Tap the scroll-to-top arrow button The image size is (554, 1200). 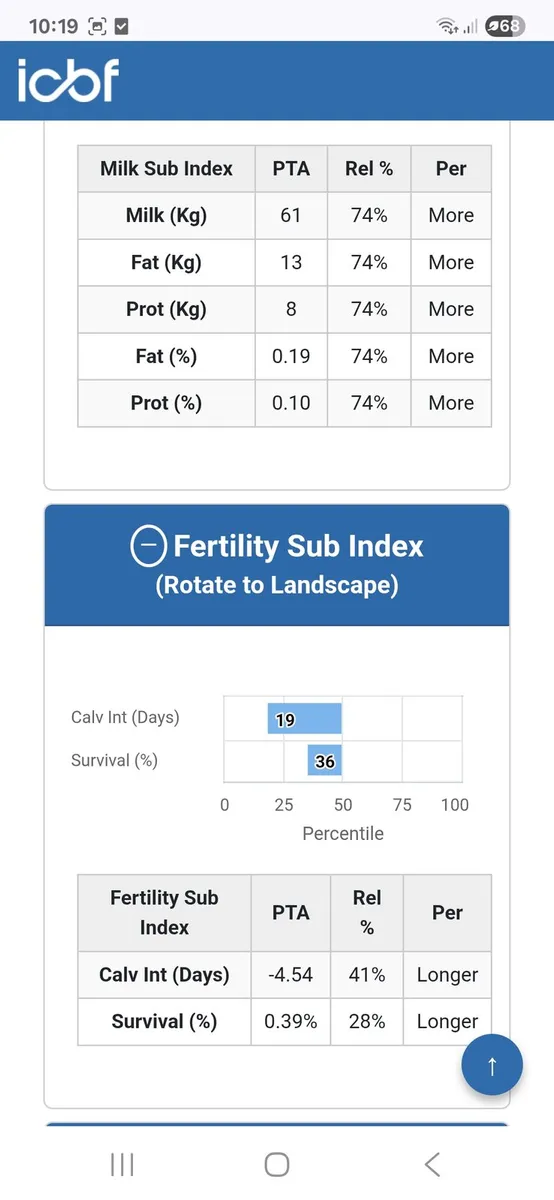[492, 1065]
